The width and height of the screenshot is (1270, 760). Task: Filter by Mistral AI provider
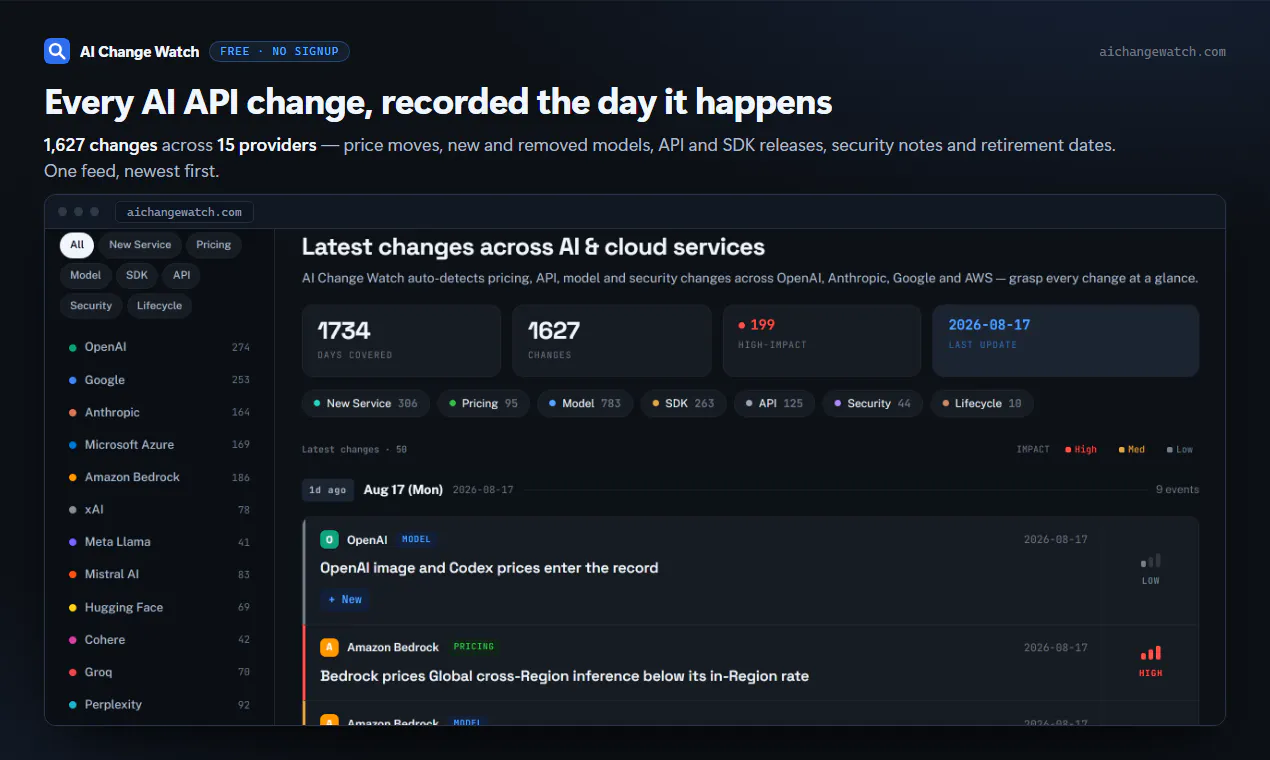[159, 575]
